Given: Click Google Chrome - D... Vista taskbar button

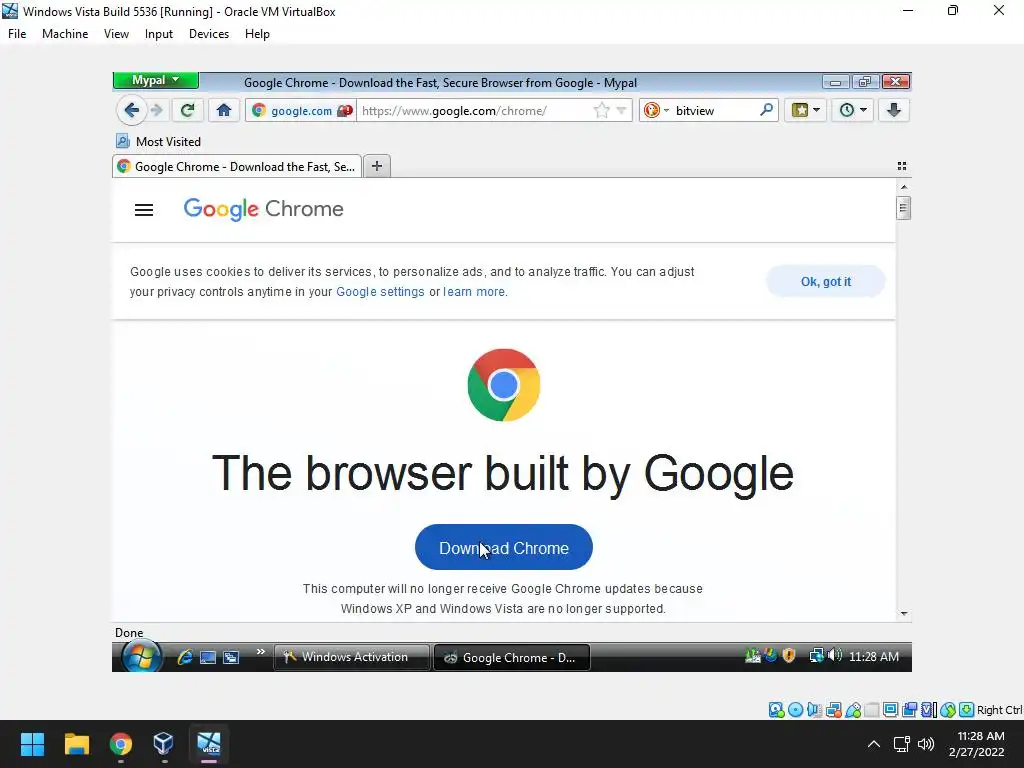Looking at the screenshot, I should tap(512, 658).
